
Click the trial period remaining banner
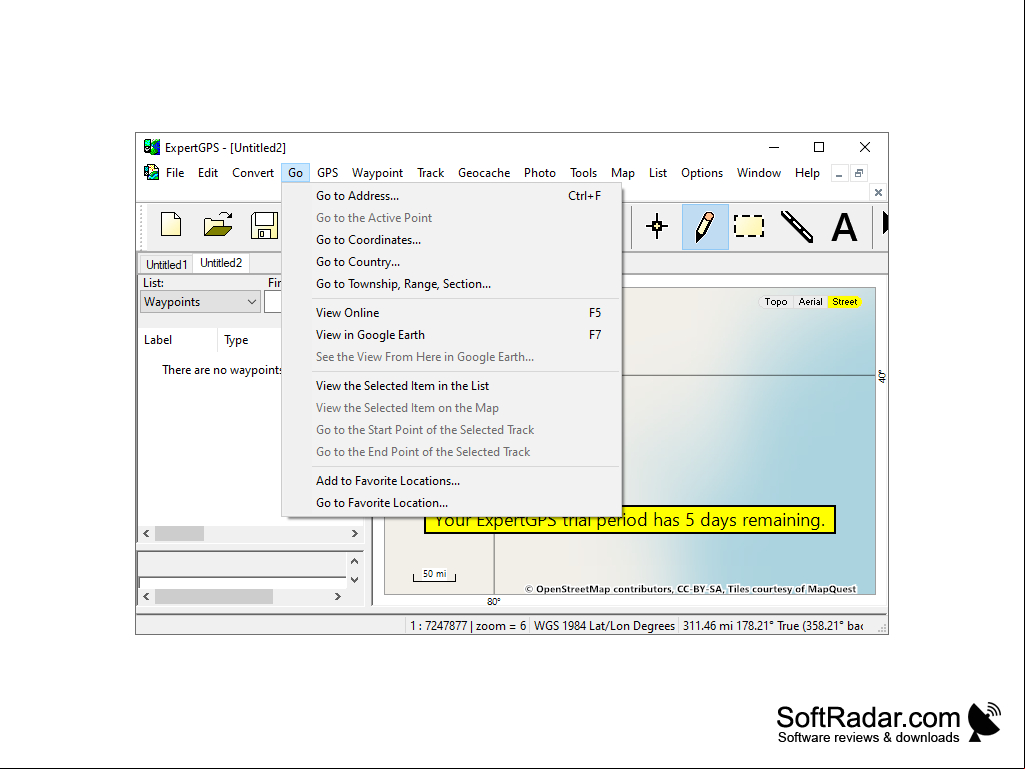coord(630,520)
